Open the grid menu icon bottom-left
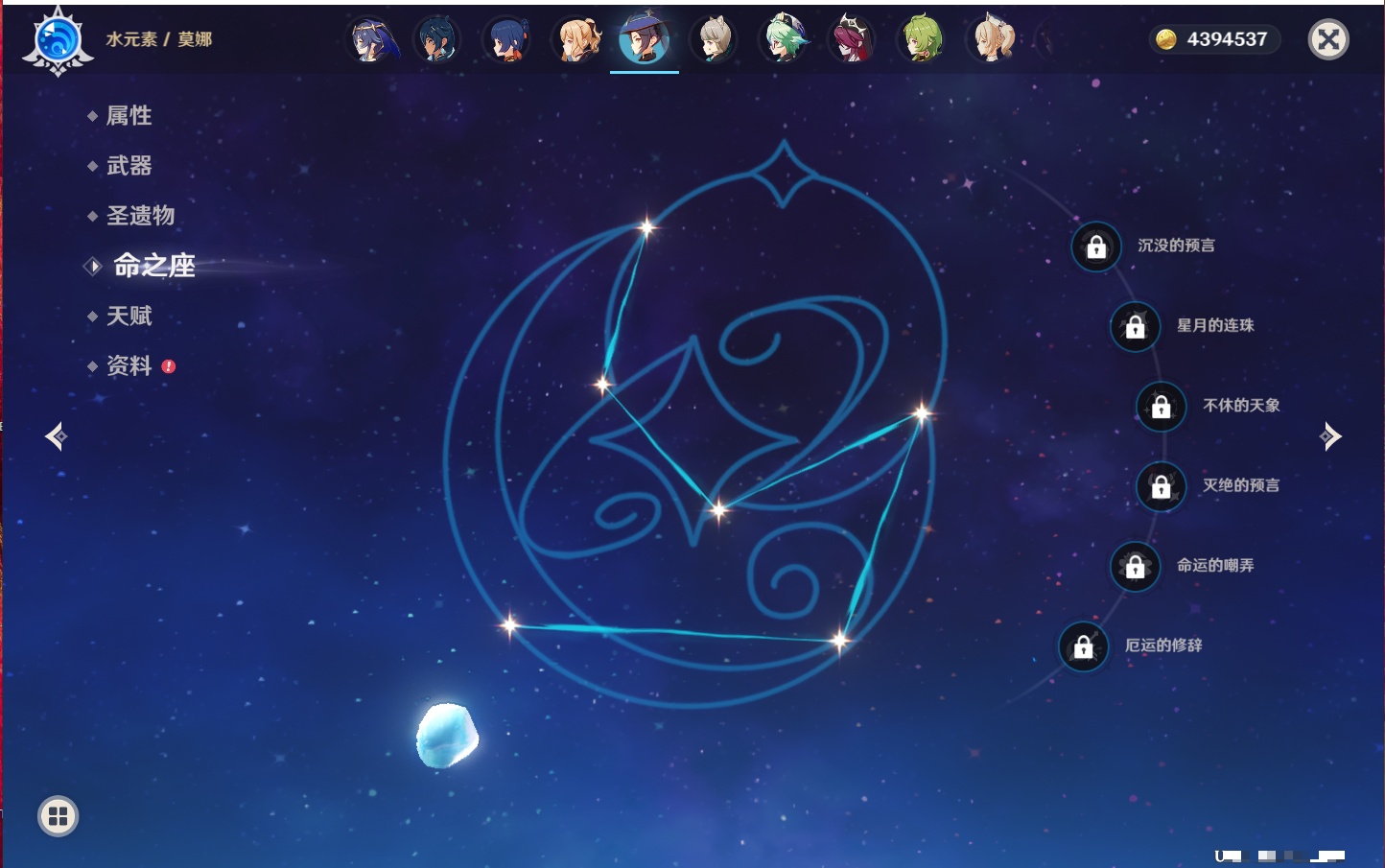1385x868 pixels. [58, 816]
